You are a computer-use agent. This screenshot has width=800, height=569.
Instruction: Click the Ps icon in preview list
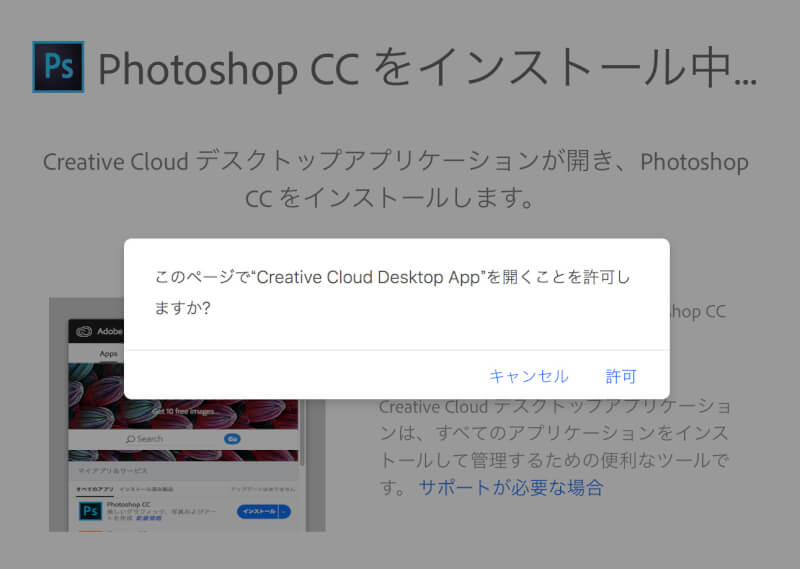pyautogui.click(x=90, y=511)
